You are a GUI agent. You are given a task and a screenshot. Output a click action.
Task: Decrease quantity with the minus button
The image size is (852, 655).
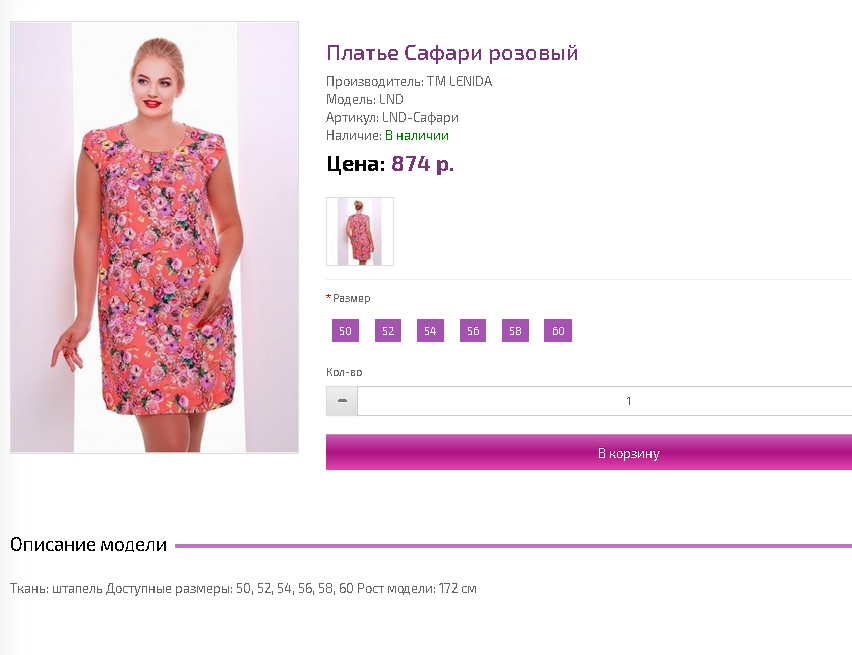(x=342, y=401)
